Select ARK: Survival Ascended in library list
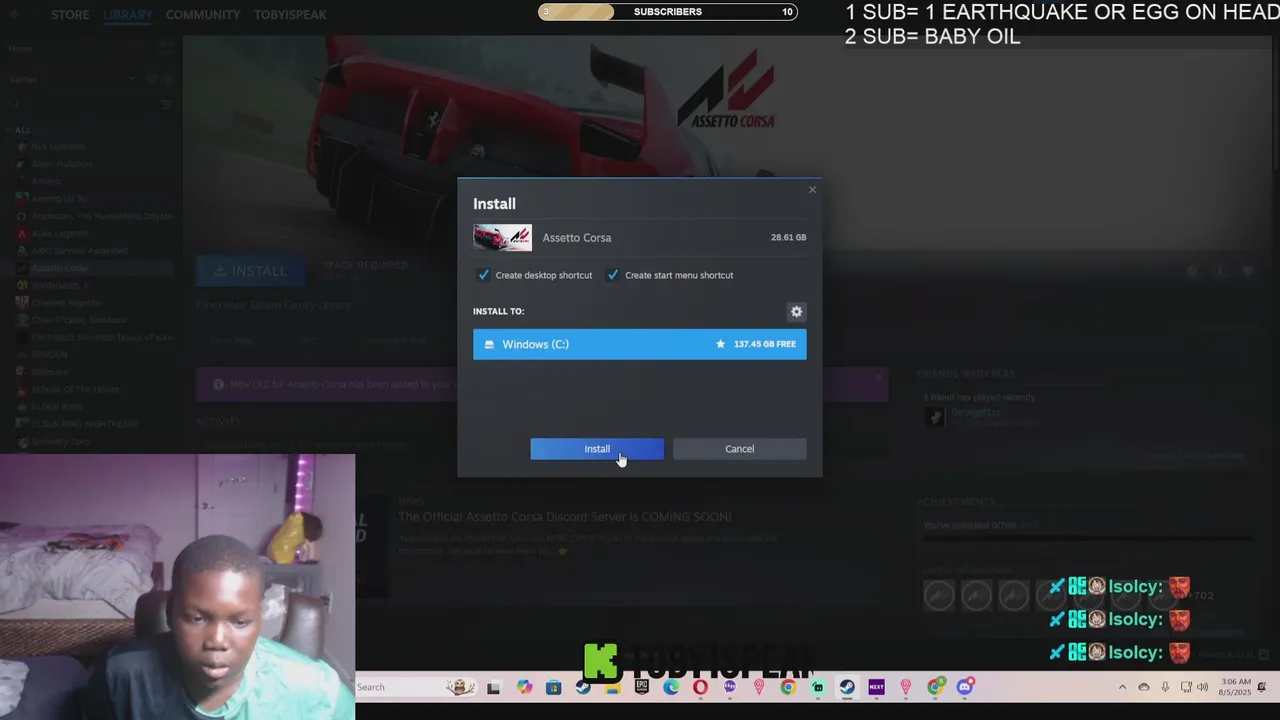Screen dimensions: 1280x720 point(79,251)
